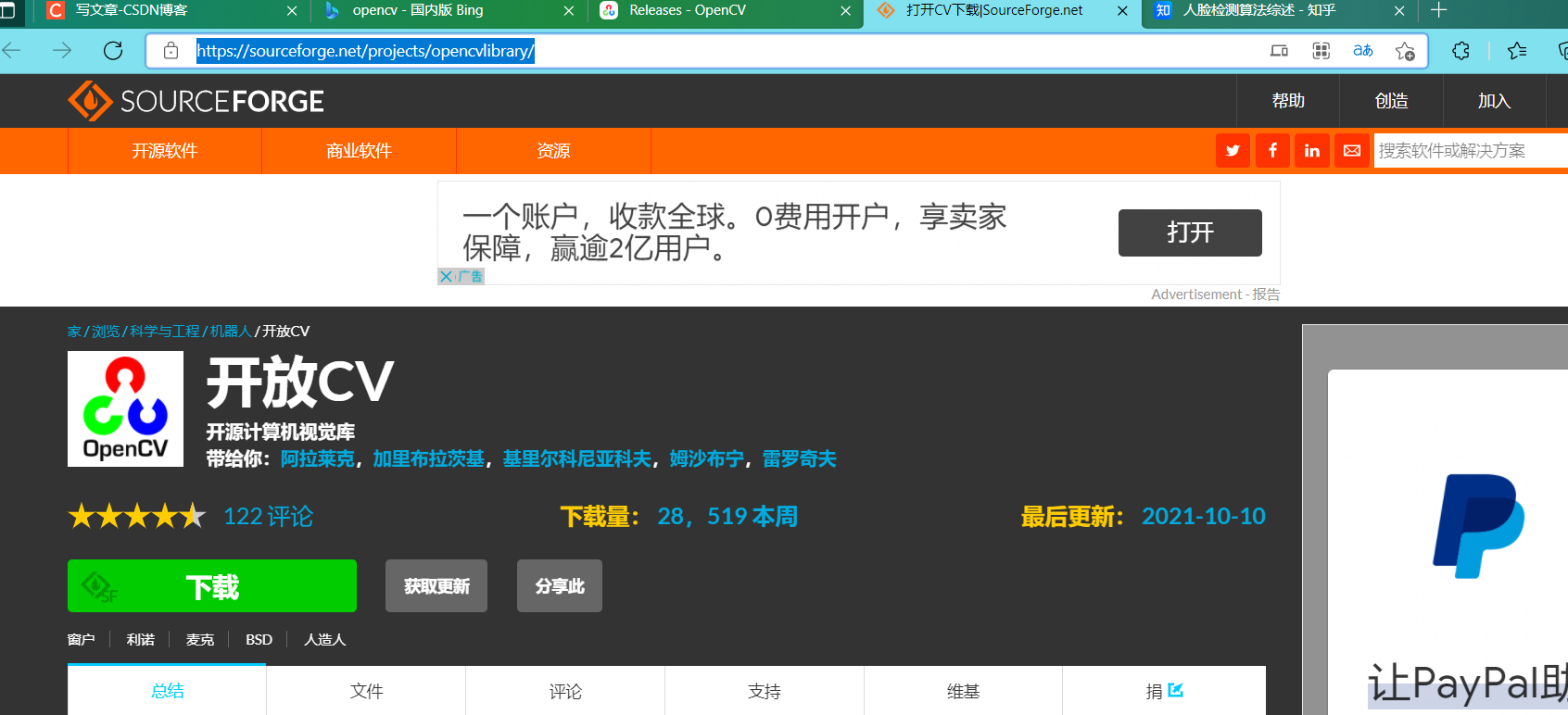The width and height of the screenshot is (1568, 715).
Task: Open contributor 基里尔科尼亚科夫 profile link
Action: pos(576,459)
